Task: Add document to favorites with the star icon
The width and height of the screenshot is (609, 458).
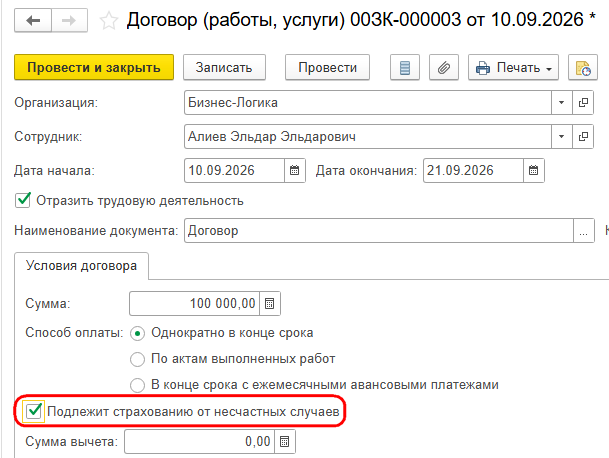Action: (108, 21)
